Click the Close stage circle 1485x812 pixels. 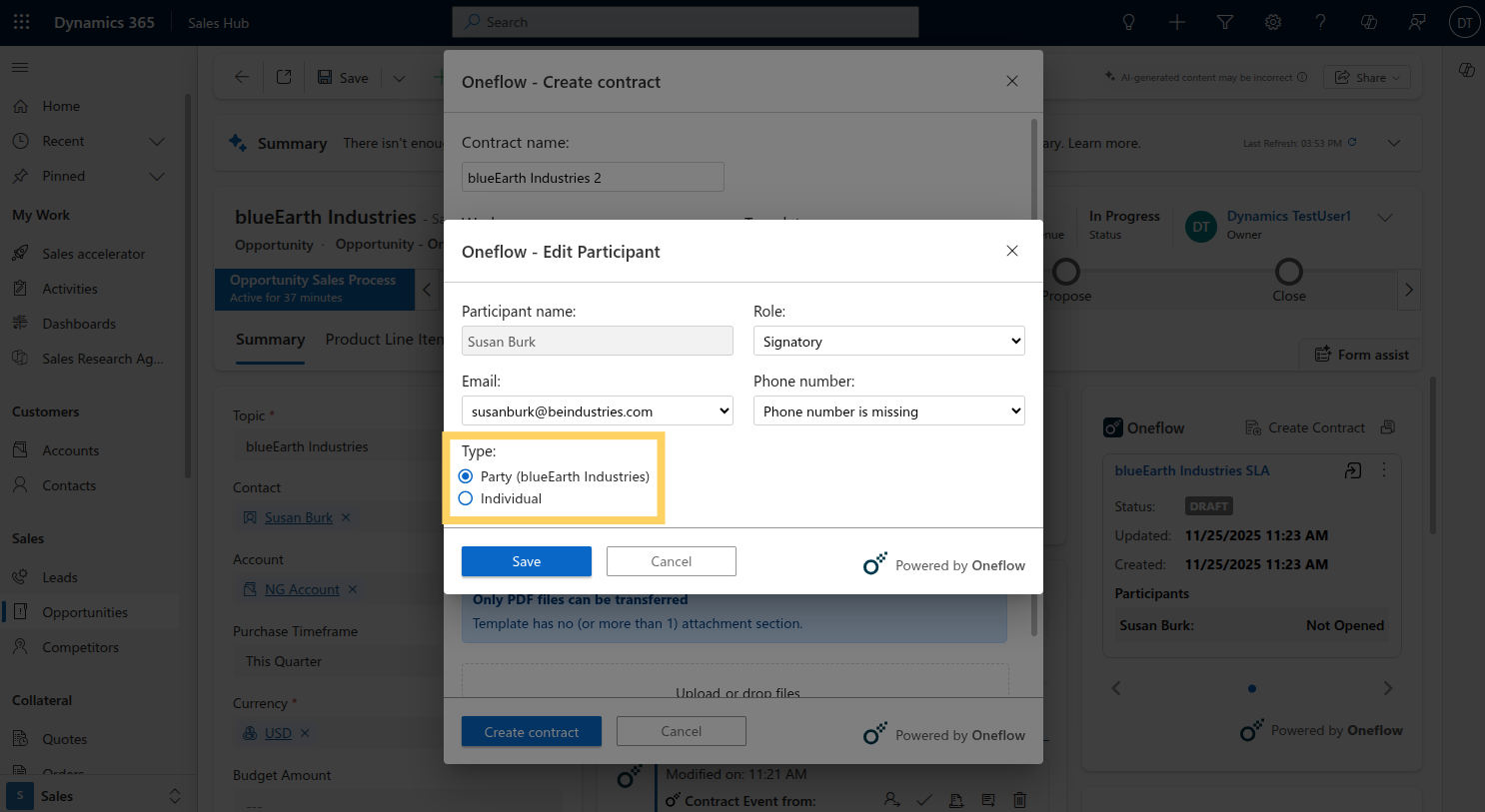[1289, 272]
